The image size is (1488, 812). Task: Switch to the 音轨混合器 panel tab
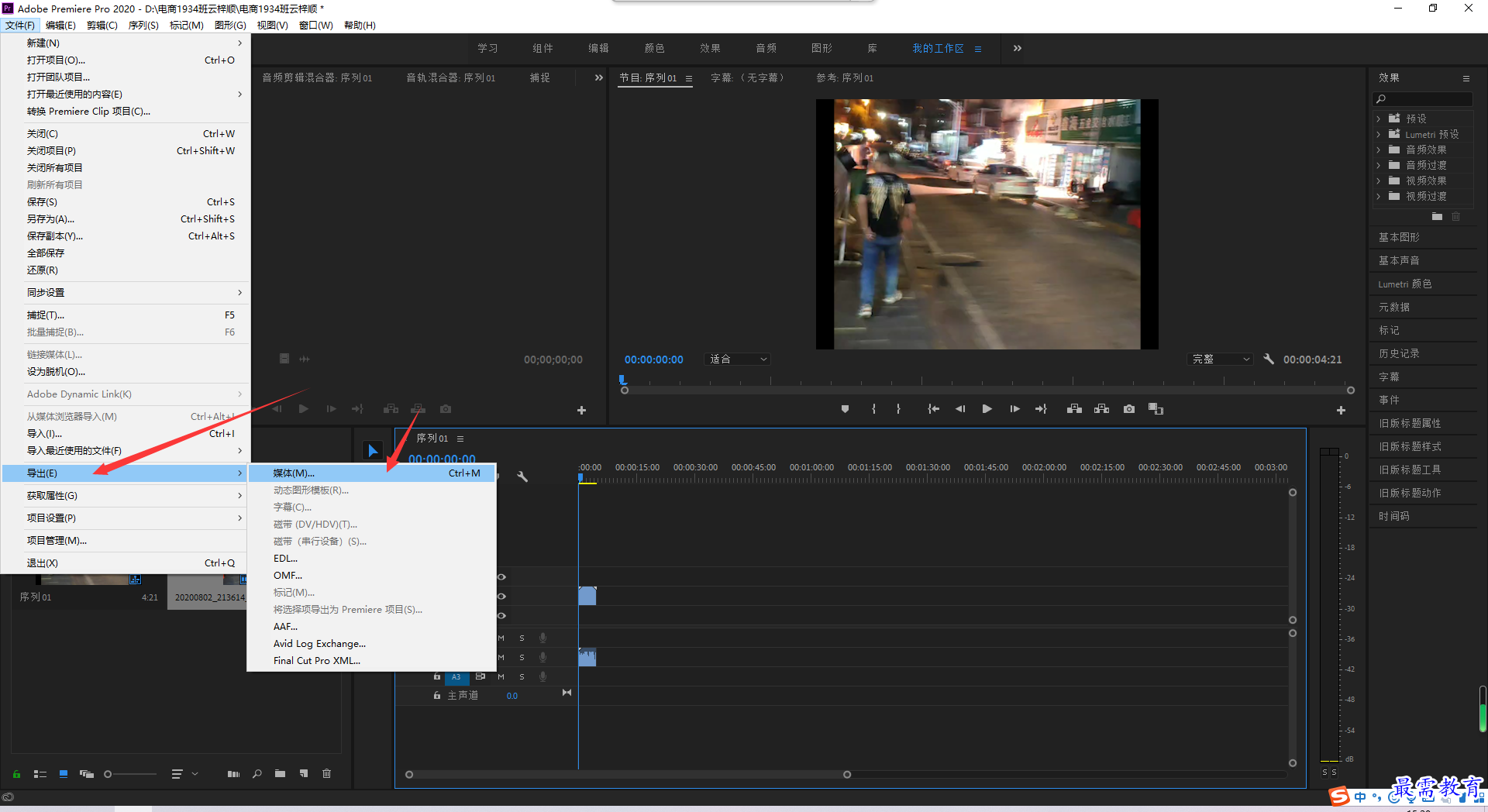[x=451, y=77]
